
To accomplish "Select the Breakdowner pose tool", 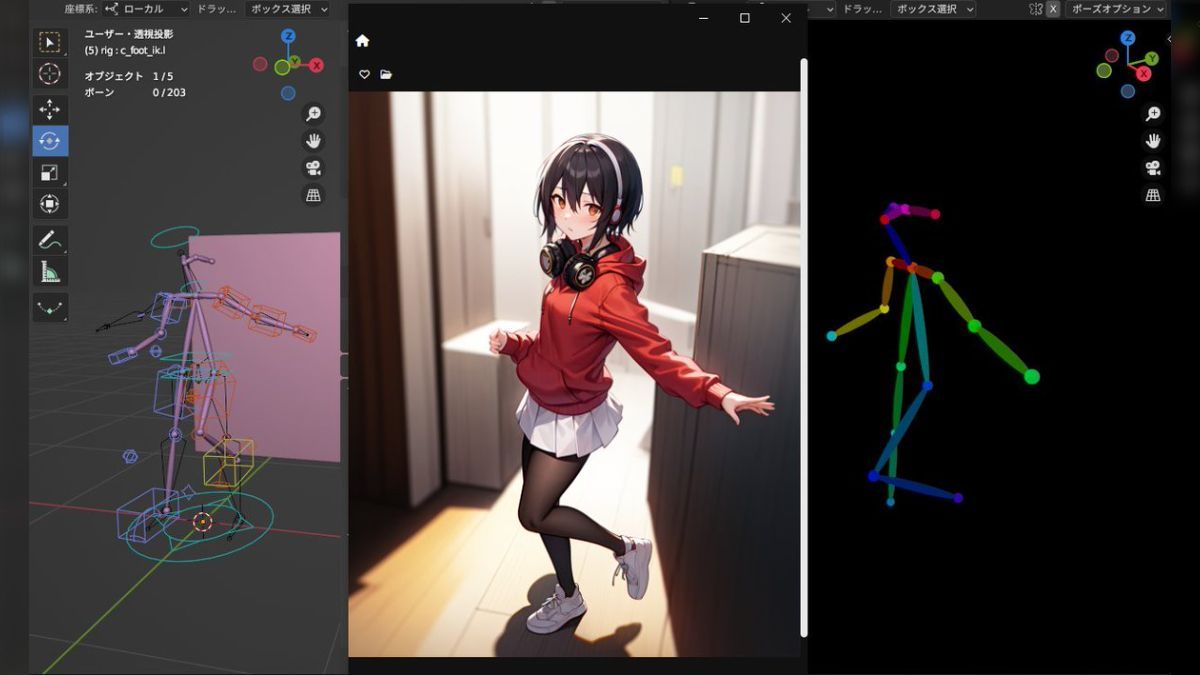I will point(49,307).
